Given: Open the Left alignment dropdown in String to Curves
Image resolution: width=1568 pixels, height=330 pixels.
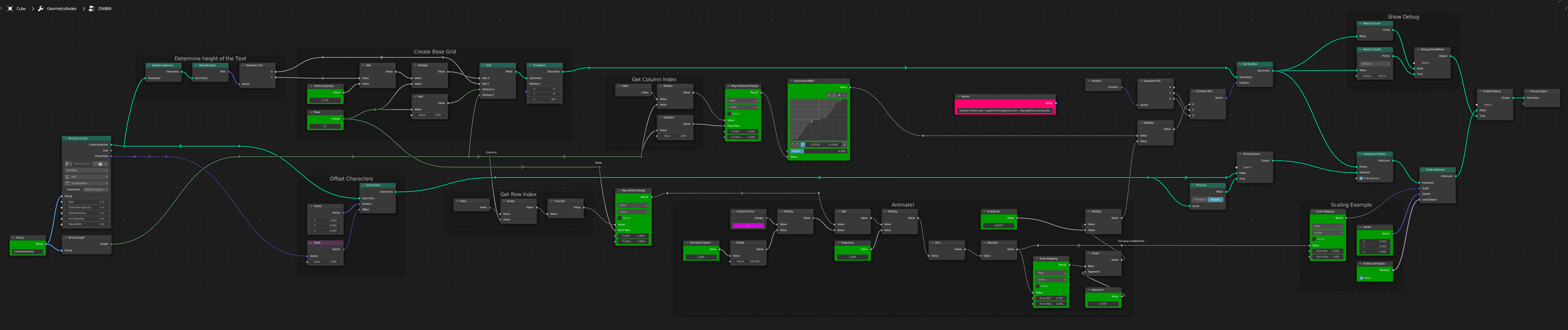Looking at the screenshot, I should pyautogui.click(x=86, y=177).
